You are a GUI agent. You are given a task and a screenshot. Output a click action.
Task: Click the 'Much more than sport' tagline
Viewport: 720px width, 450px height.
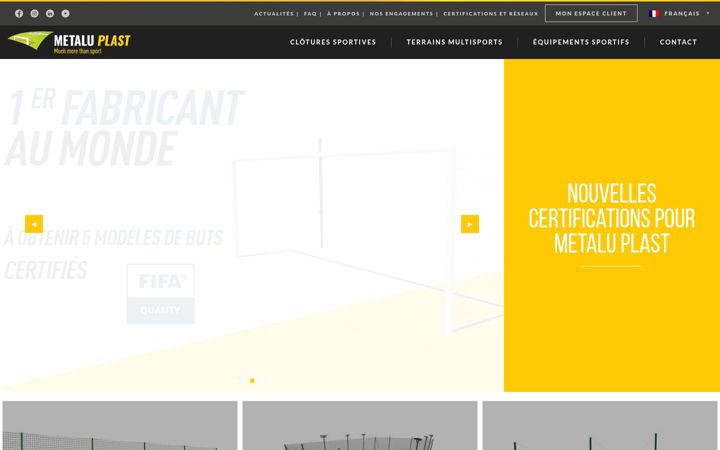pos(78,51)
